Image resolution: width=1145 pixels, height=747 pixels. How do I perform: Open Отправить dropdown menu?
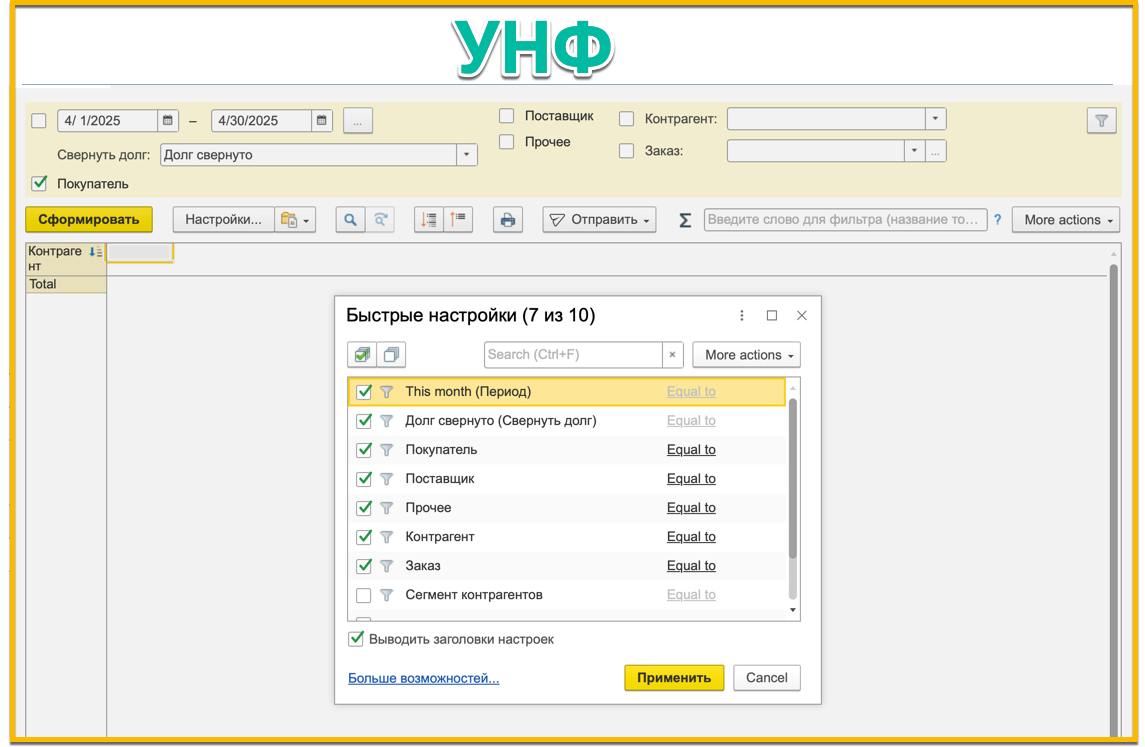click(599, 220)
